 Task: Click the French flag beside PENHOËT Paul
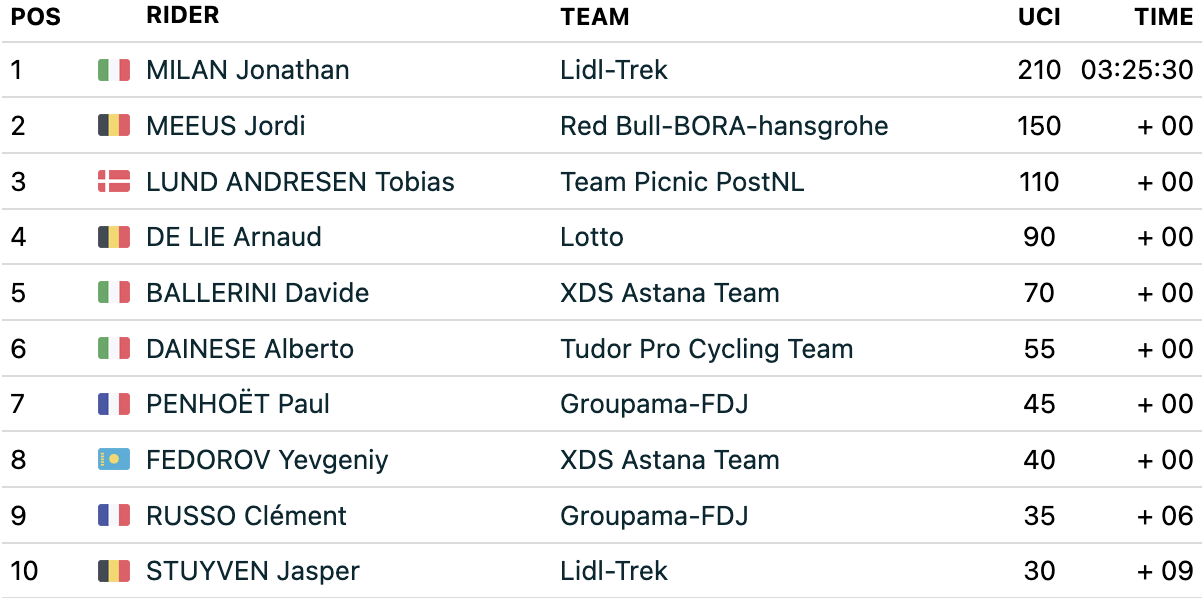click(114, 404)
